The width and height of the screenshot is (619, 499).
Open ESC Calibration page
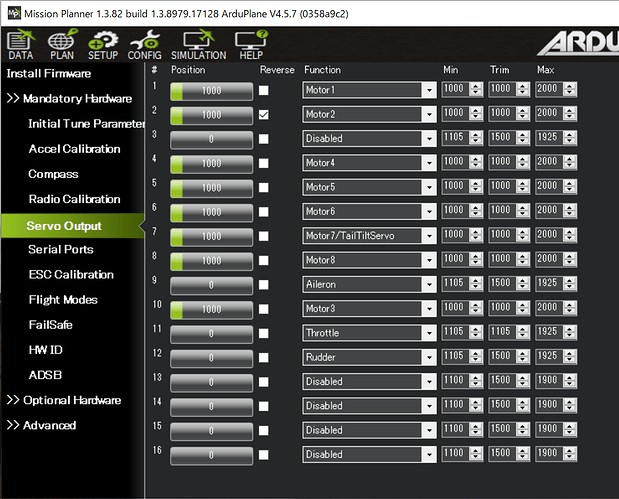point(71,274)
